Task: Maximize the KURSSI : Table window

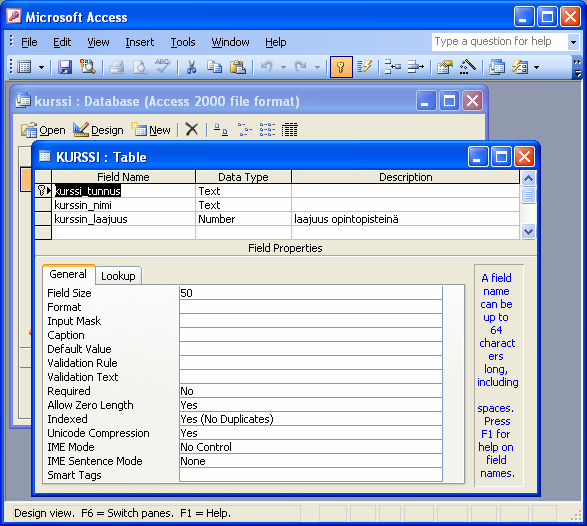Action: click(x=501, y=156)
